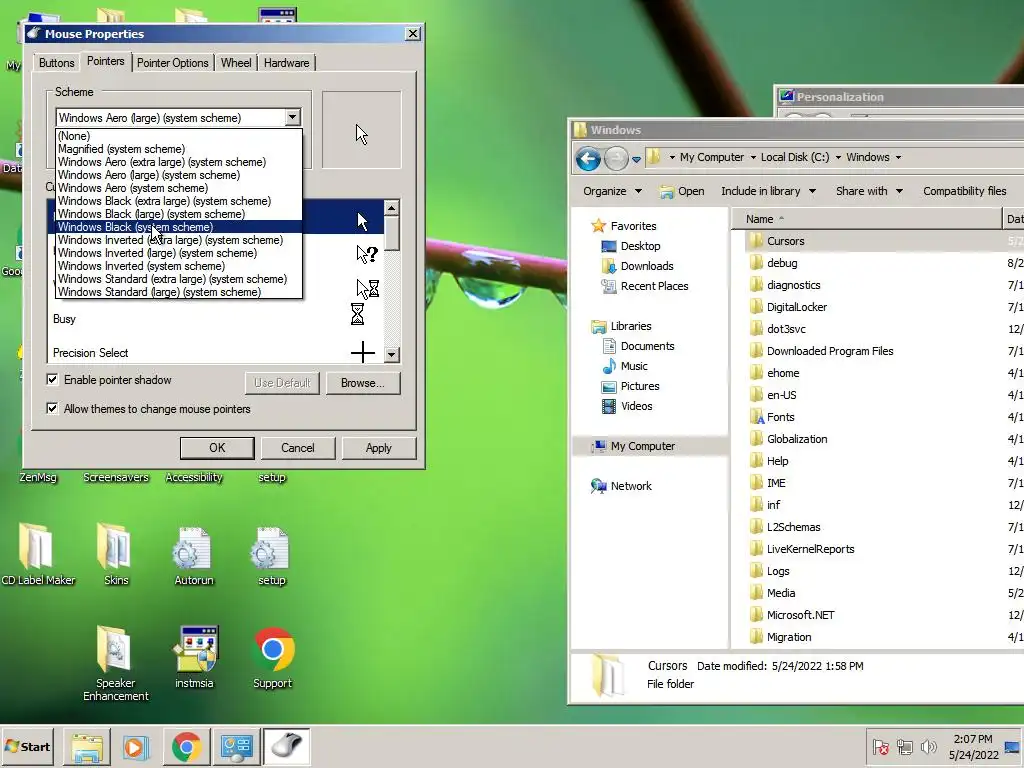Select Network in navigation pane

coord(631,486)
